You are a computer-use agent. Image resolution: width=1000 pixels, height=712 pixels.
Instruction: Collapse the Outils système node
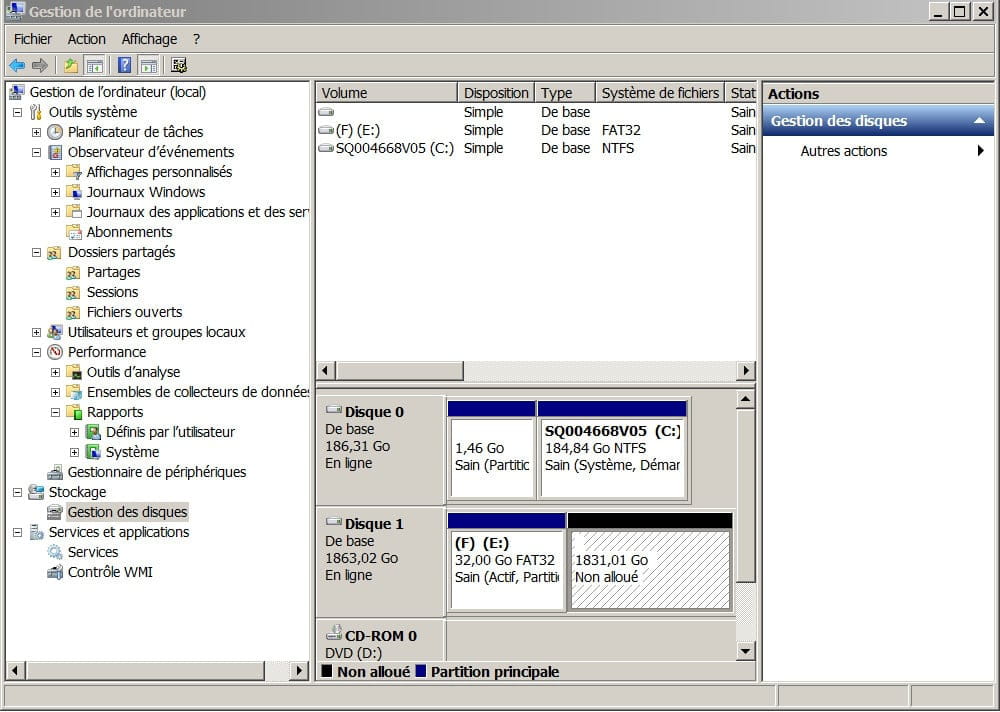17,112
